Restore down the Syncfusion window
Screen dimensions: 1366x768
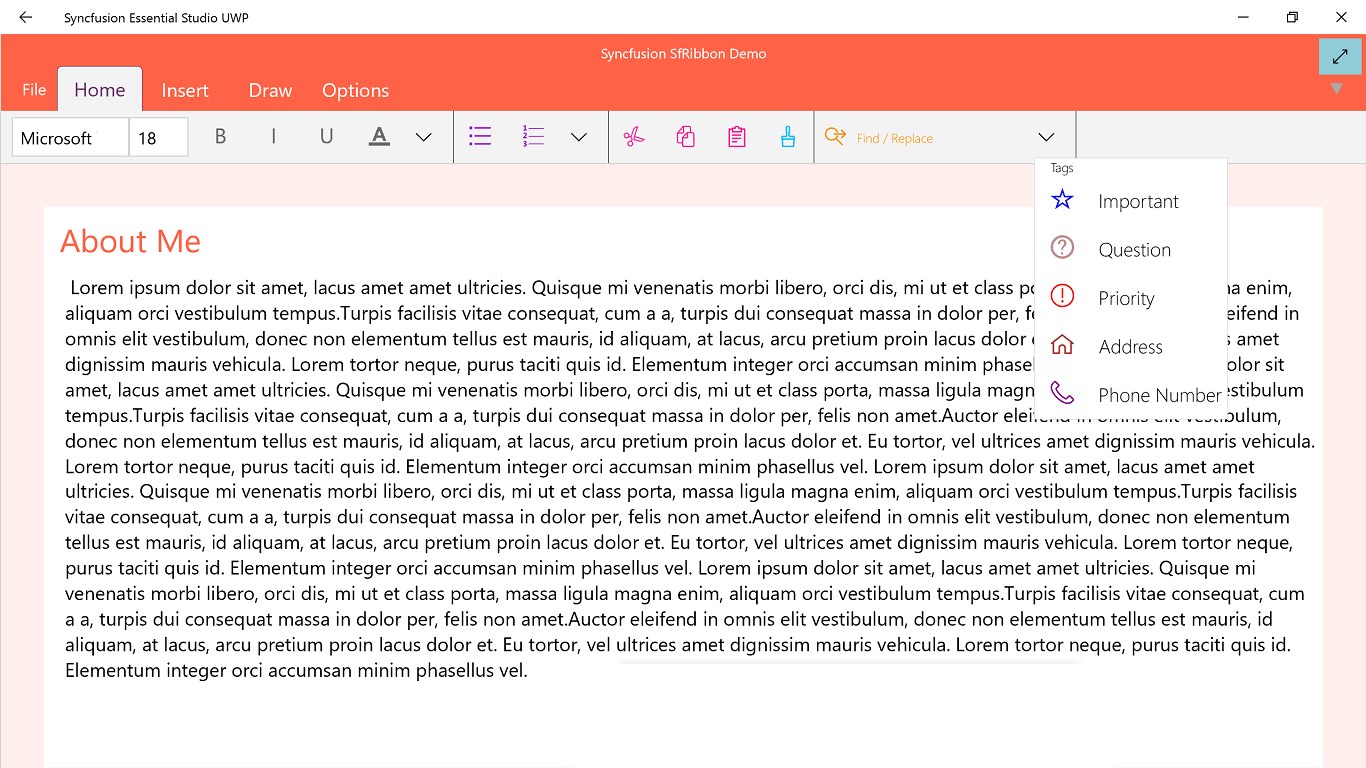pos(1292,17)
